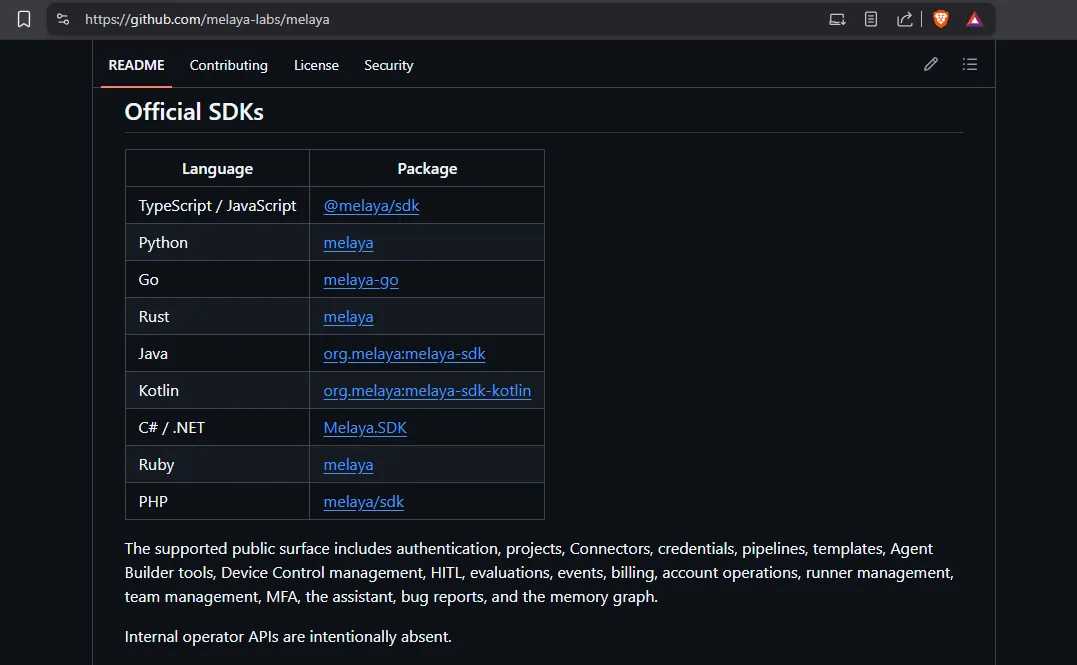The height and width of the screenshot is (665, 1077).
Task: Click the Kotlin language cell
Action: (x=217, y=391)
